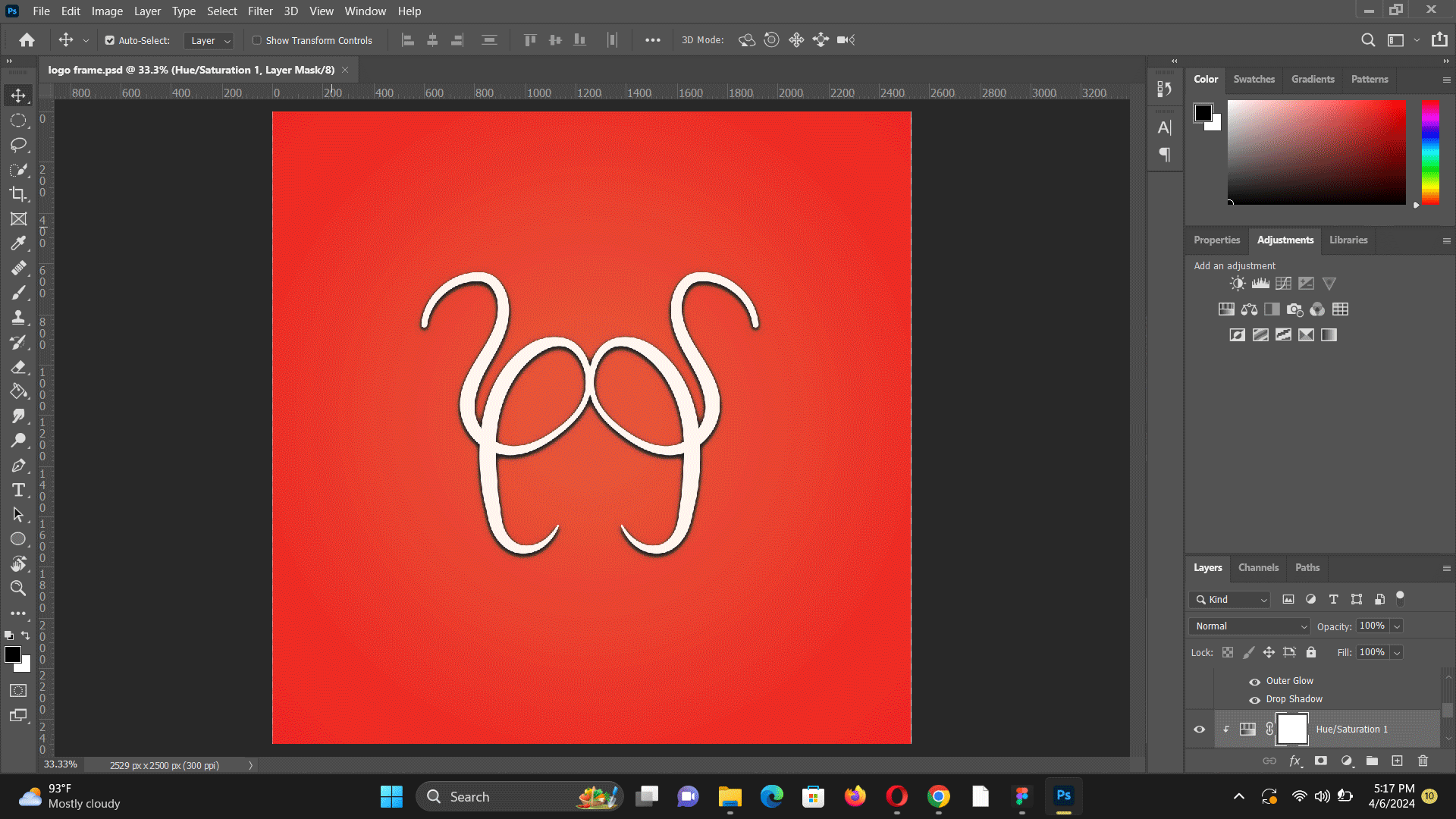Viewport: 1456px width, 819px height.
Task: Open the Filter menu
Action: pos(260,11)
